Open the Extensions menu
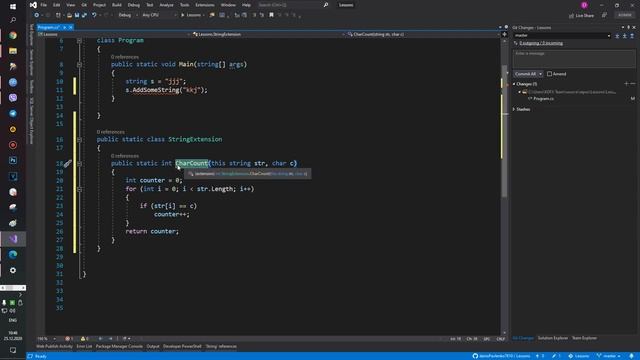Screen dimensions: 640x360 tap(204, 5)
